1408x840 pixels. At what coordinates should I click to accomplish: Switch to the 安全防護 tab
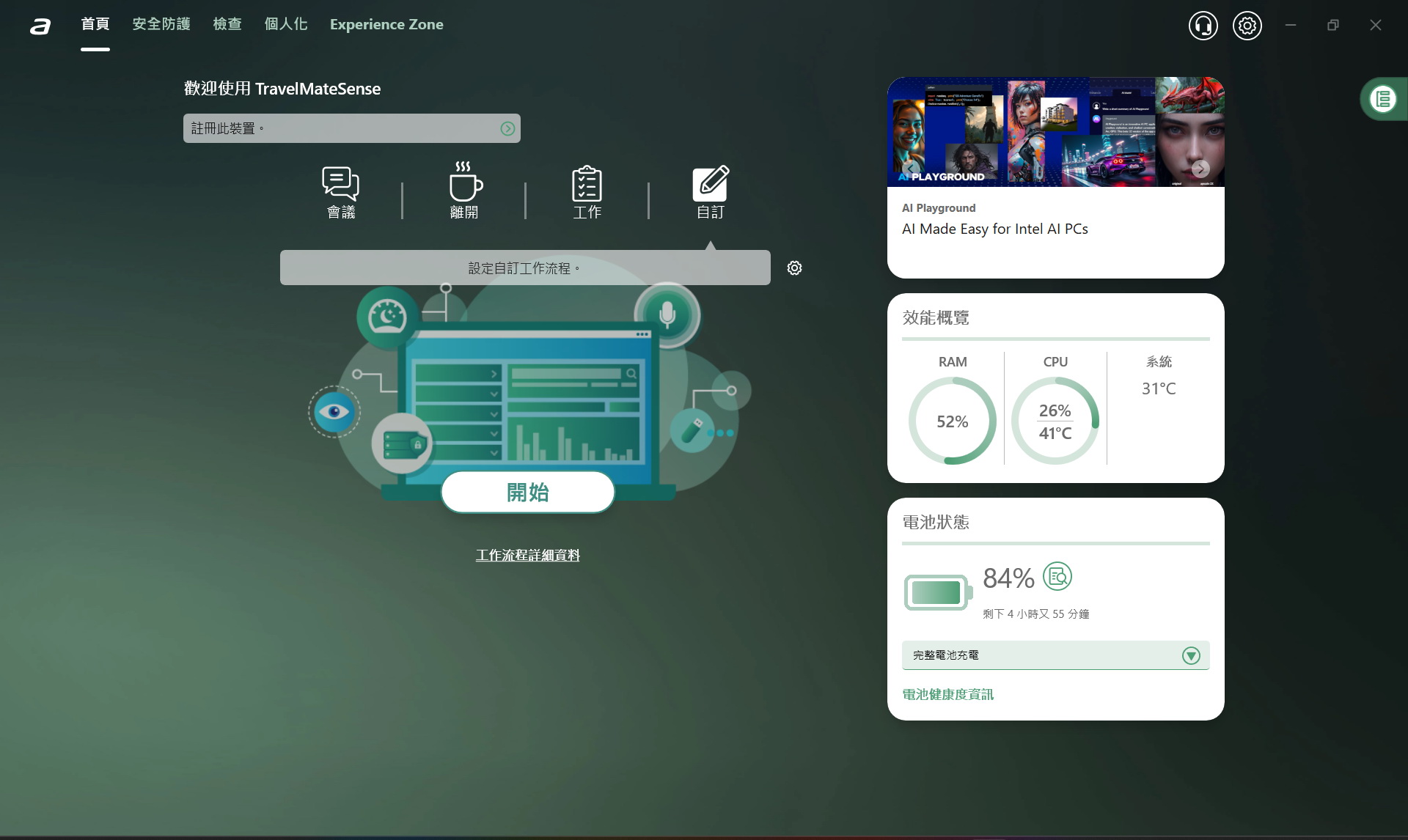coord(161,24)
